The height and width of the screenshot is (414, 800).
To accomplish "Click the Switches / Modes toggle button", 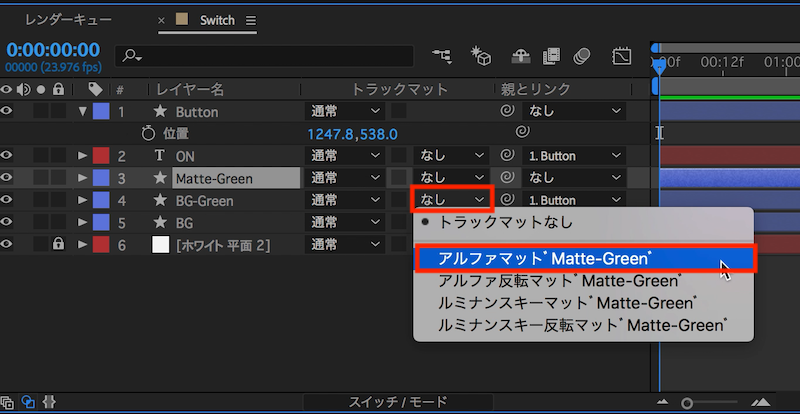I will pyautogui.click(x=398, y=402).
